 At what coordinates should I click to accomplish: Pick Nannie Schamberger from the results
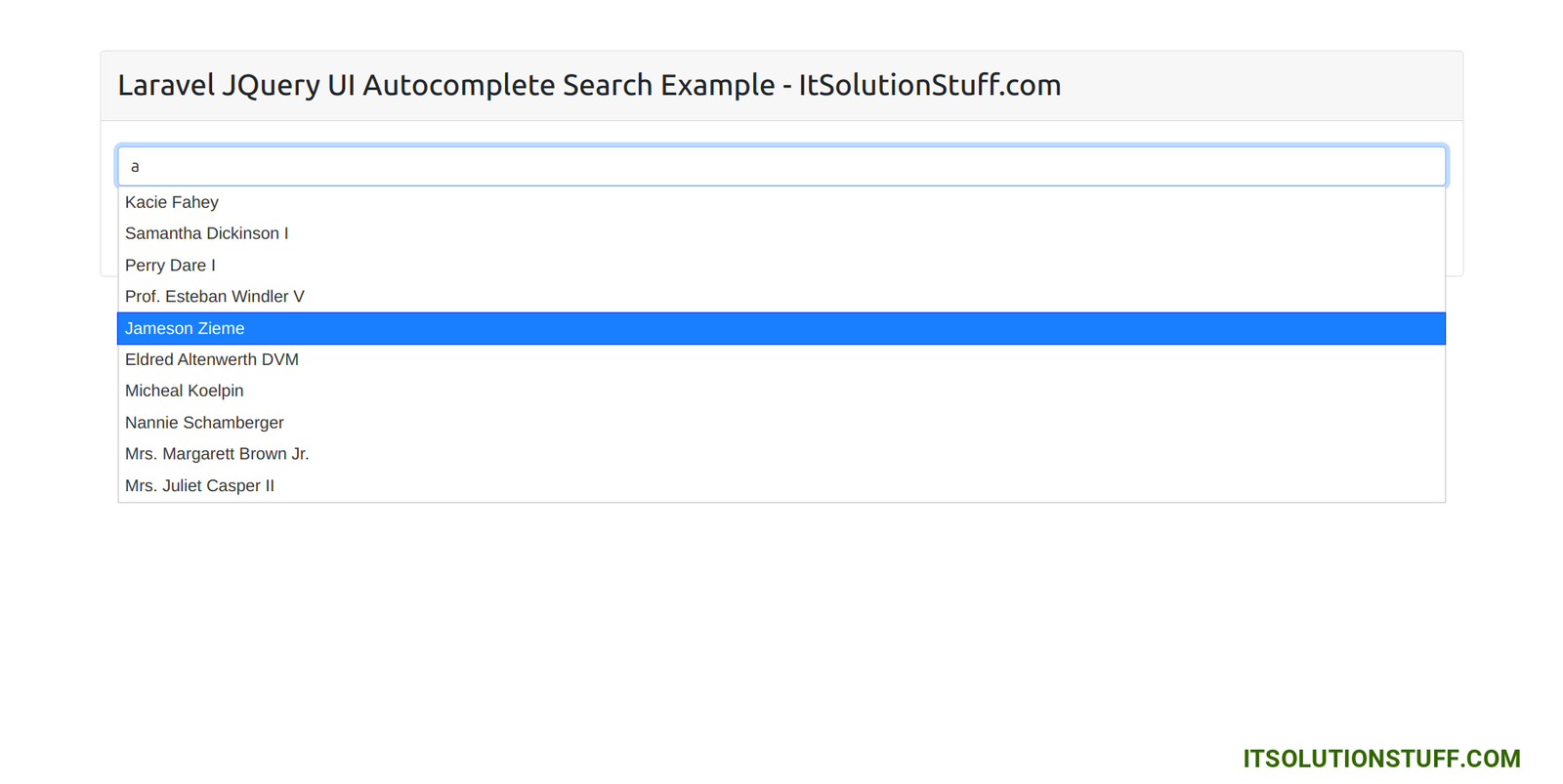(x=204, y=423)
